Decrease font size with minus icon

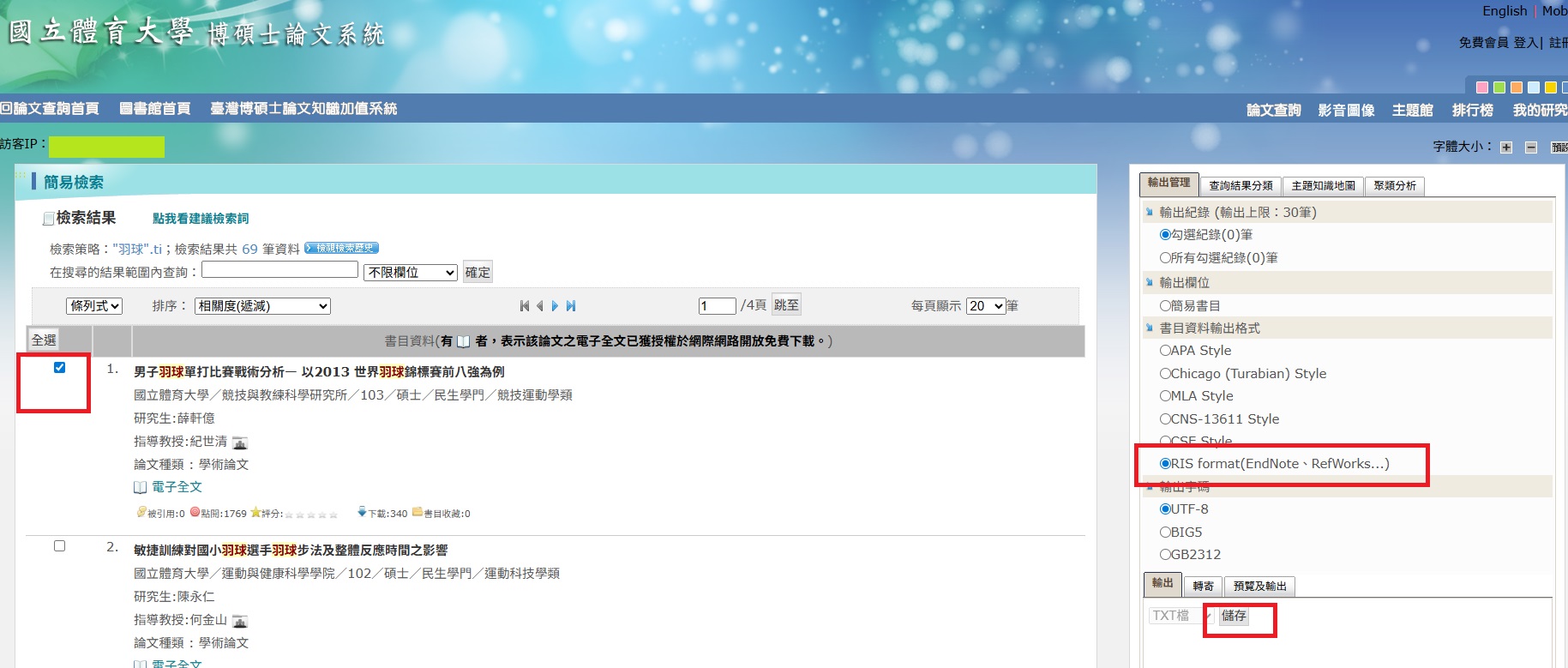tap(1531, 147)
